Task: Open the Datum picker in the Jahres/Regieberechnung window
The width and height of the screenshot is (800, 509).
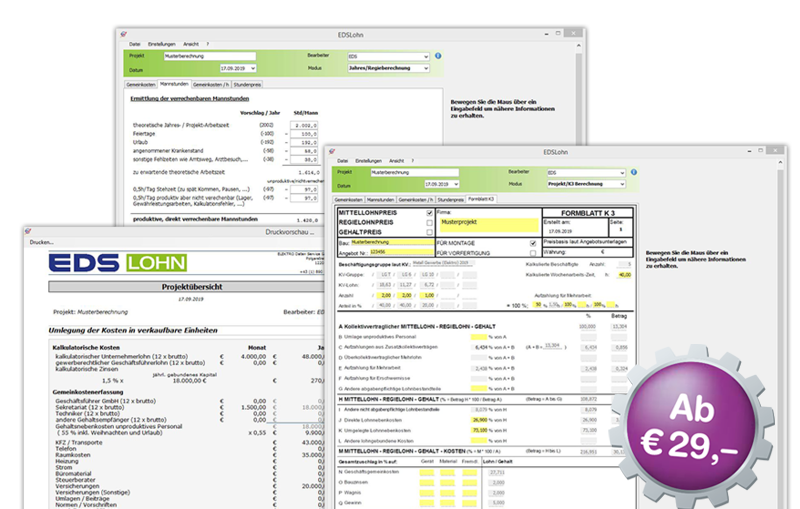Action: coord(238,68)
